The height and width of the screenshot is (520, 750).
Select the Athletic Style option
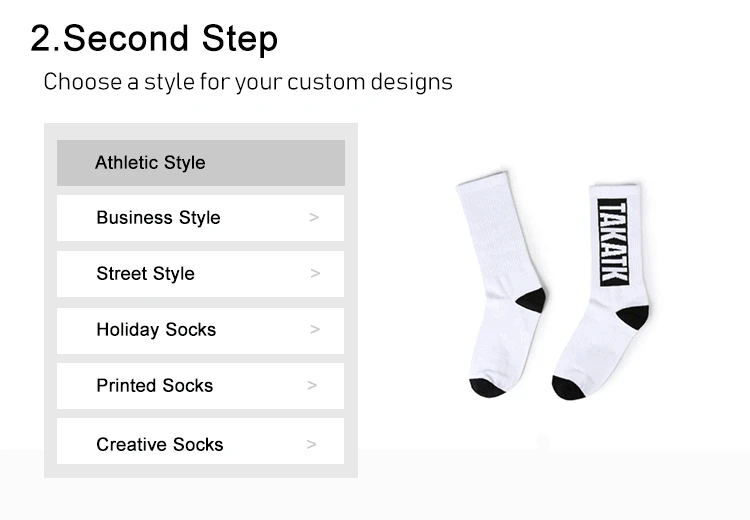coord(201,163)
